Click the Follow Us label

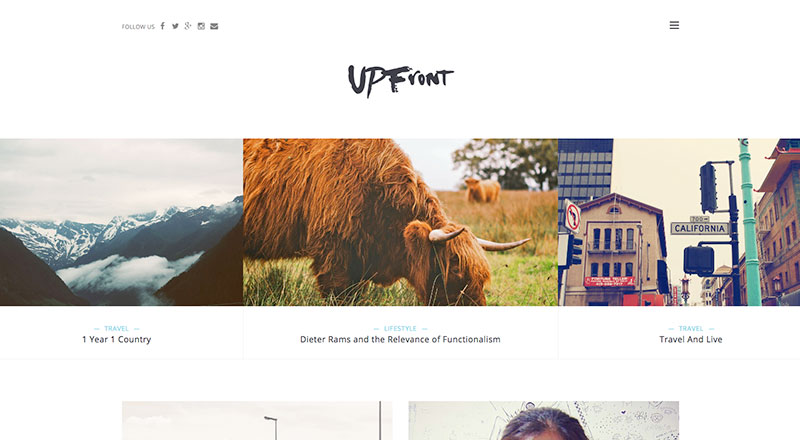click(138, 27)
